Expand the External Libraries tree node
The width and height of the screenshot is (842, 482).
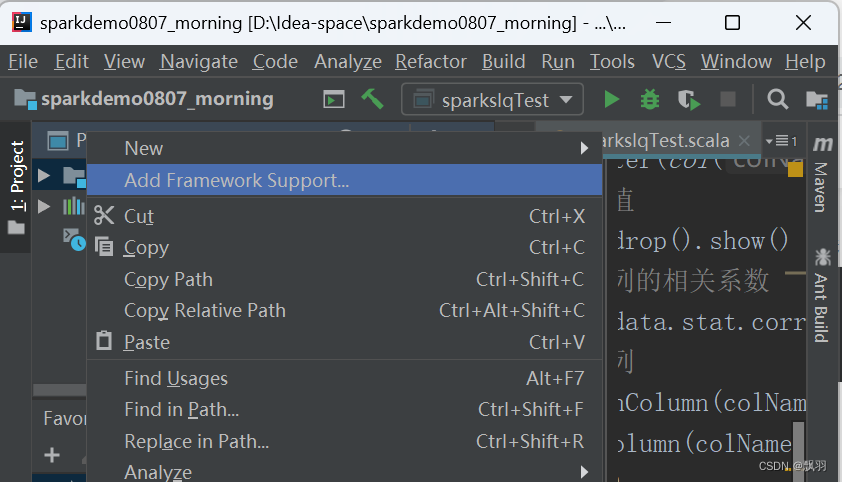[44, 206]
